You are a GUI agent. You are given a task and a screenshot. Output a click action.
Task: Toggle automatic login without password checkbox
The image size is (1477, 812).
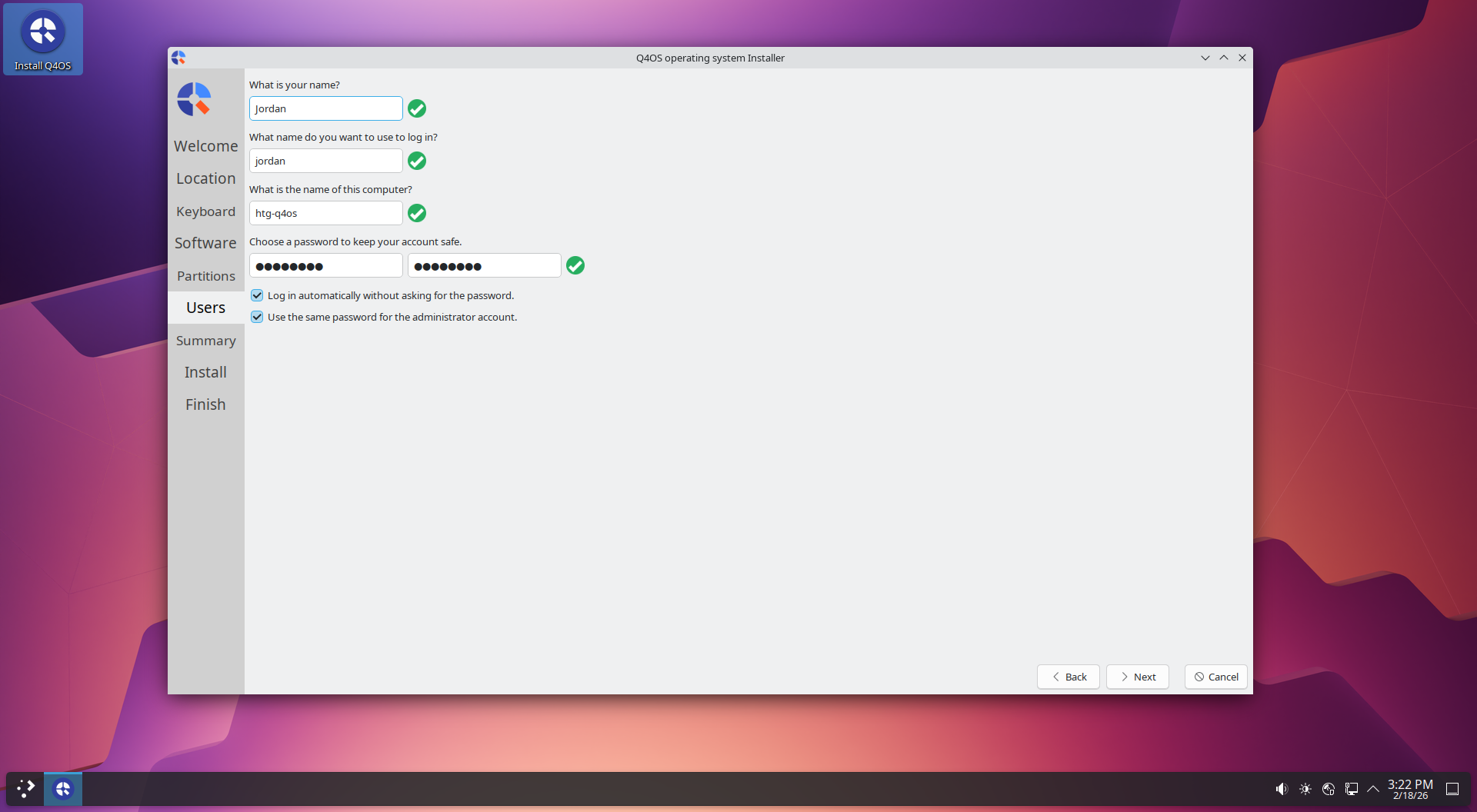(257, 295)
